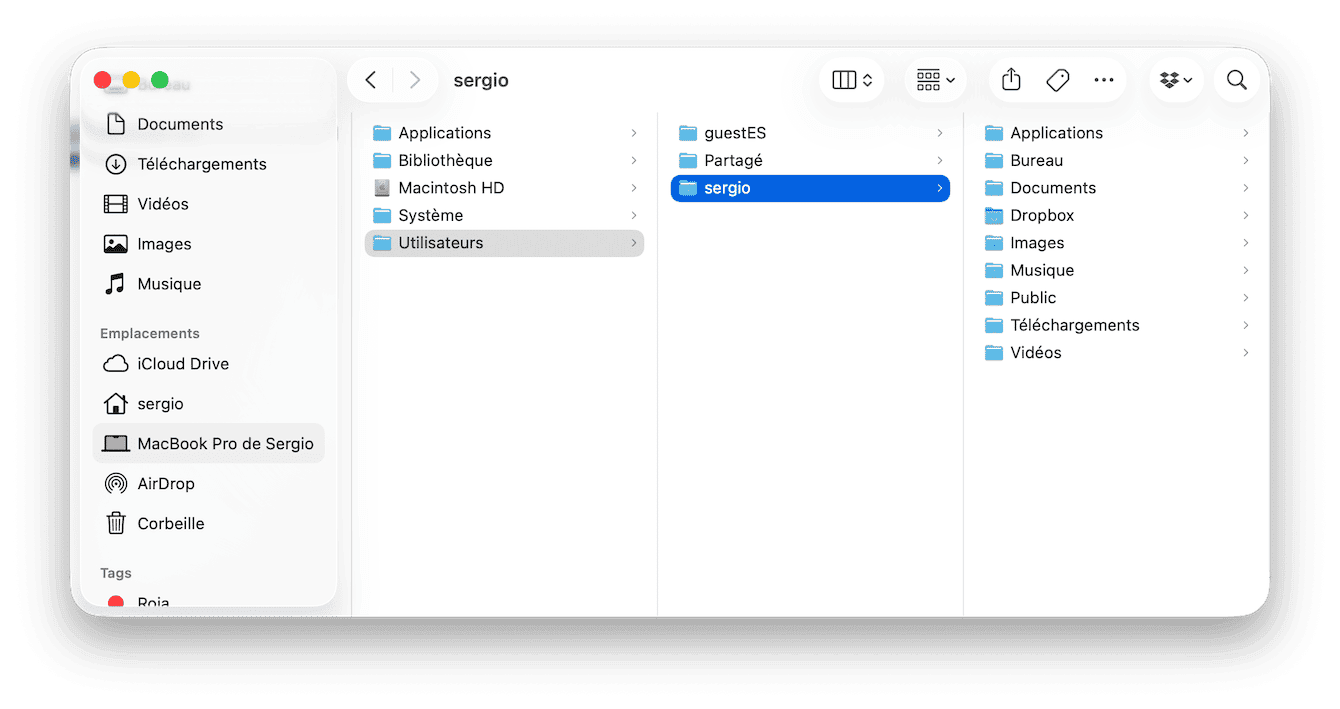Open the Share menu icon
This screenshot has width=1340, height=709.
(x=1011, y=80)
